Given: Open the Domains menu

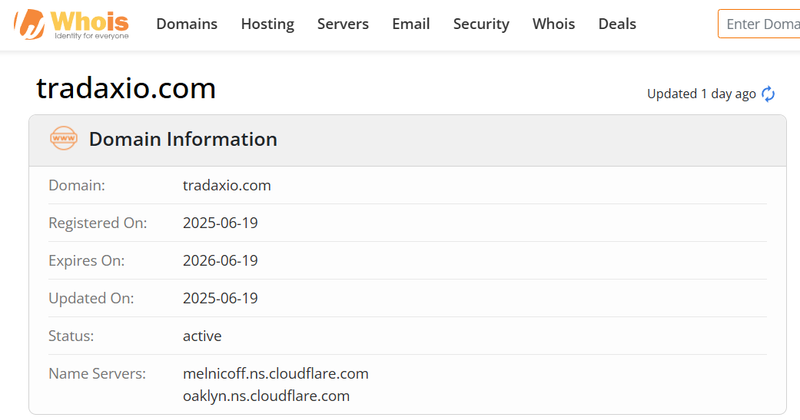Looking at the screenshot, I should (187, 24).
